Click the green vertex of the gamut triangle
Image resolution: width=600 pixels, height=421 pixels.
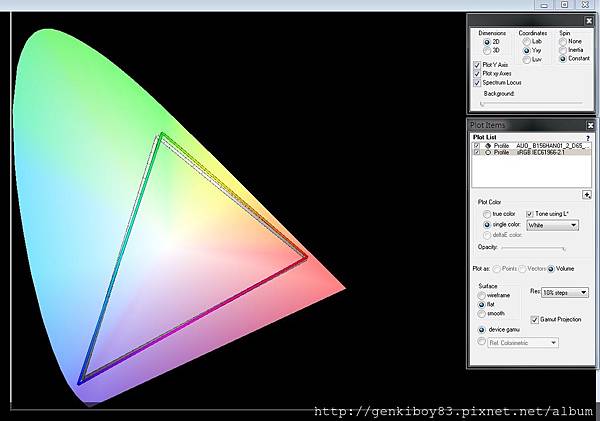point(162,134)
